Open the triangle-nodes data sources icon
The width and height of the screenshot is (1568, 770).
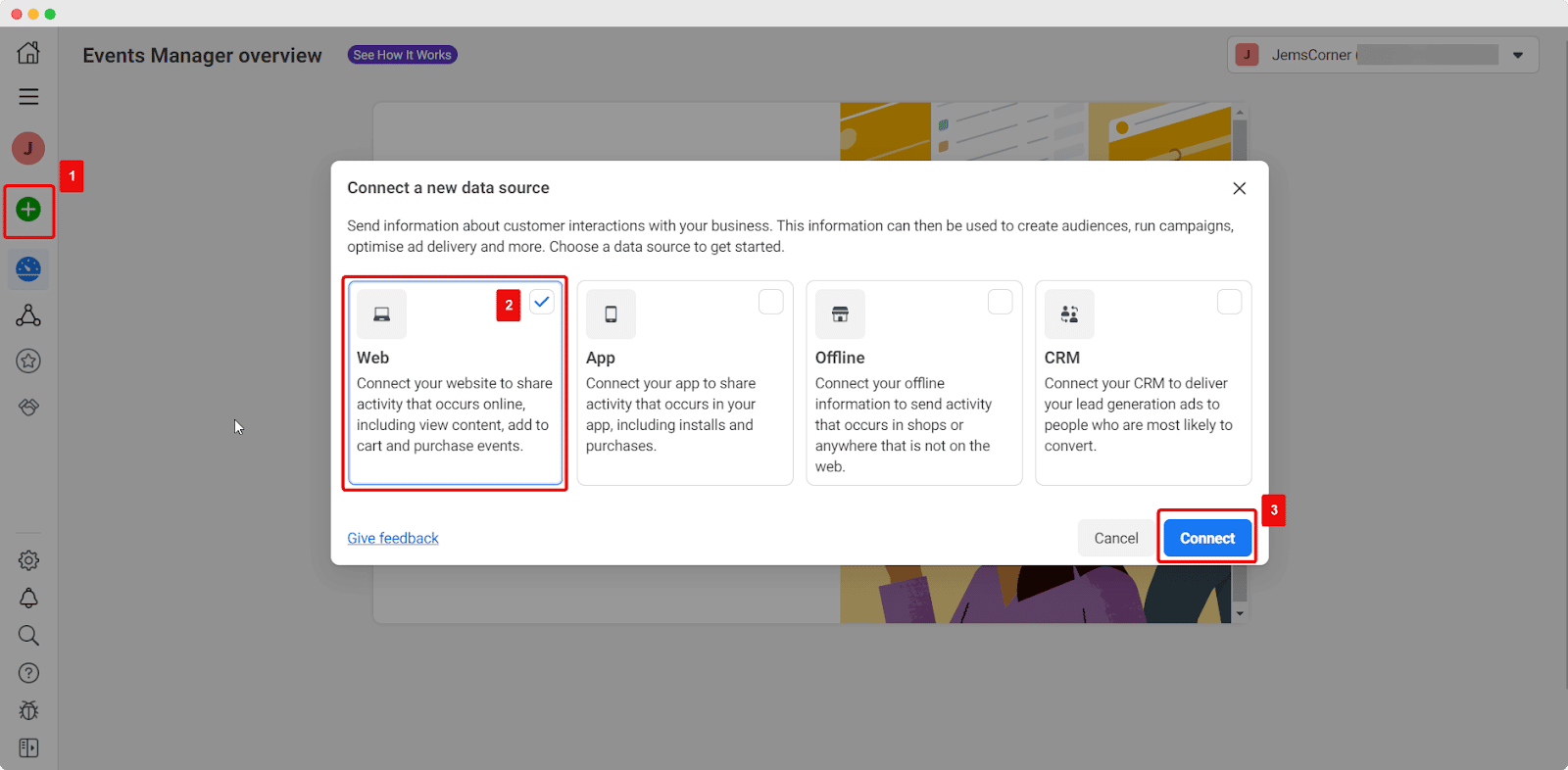click(28, 315)
